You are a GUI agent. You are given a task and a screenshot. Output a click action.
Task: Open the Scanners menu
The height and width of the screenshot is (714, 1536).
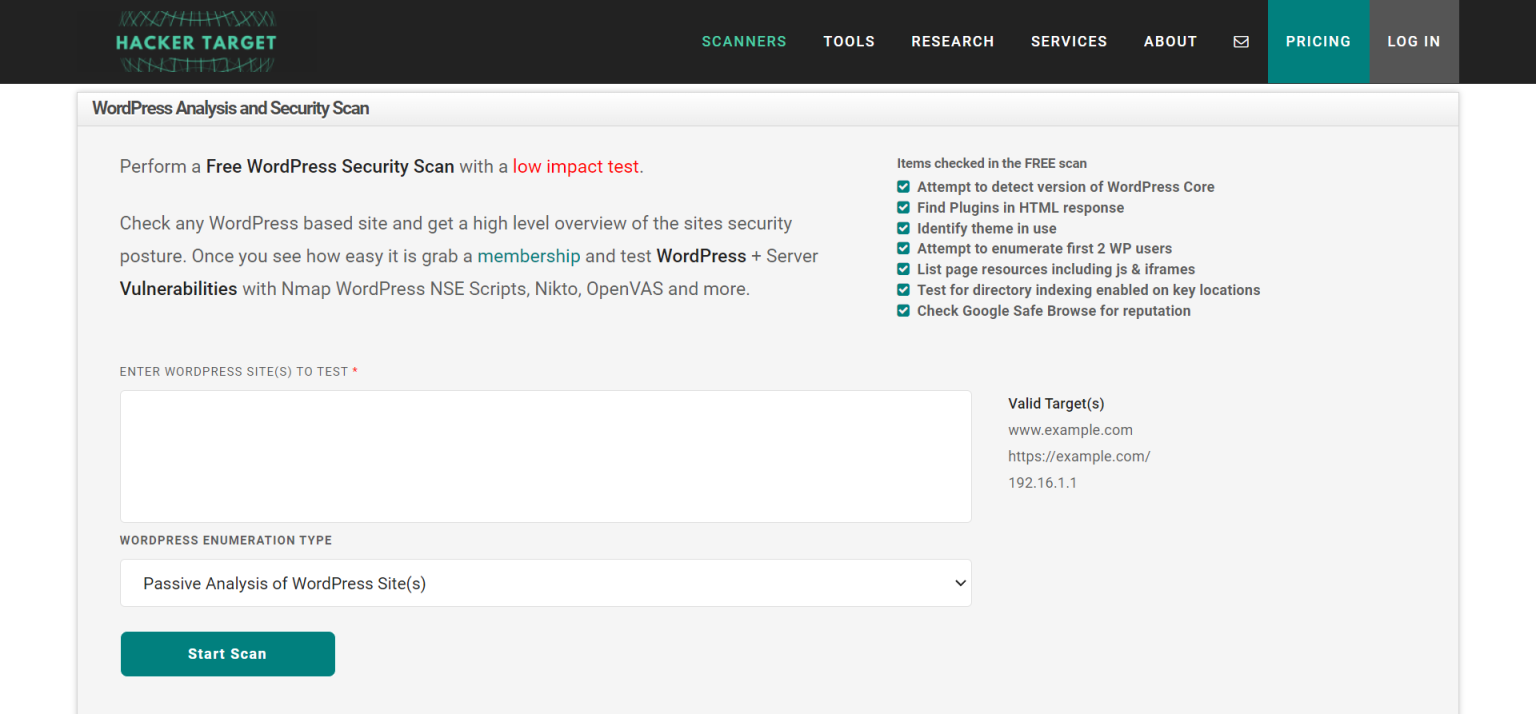click(x=744, y=42)
